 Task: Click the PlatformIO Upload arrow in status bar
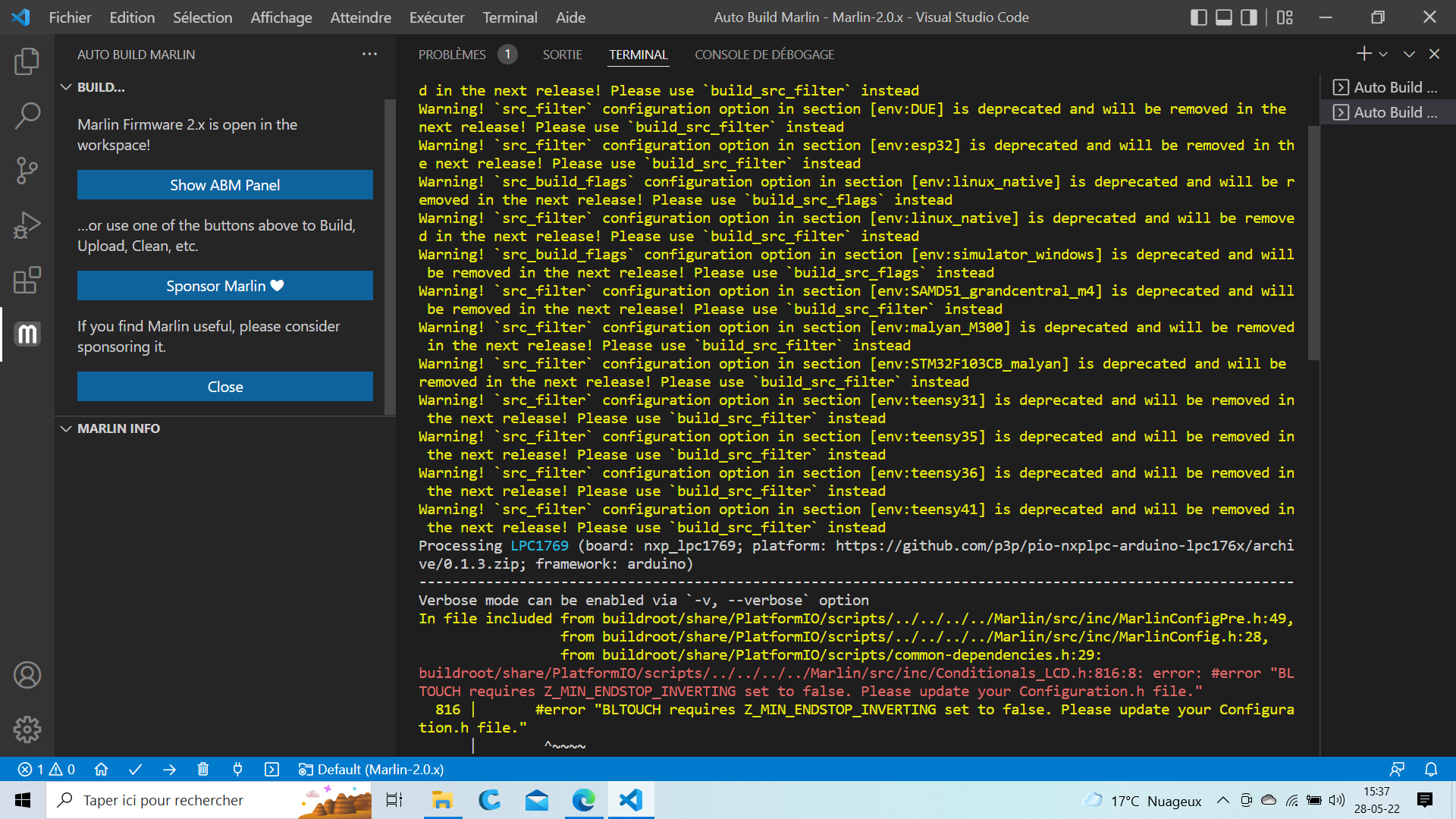click(169, 770)
